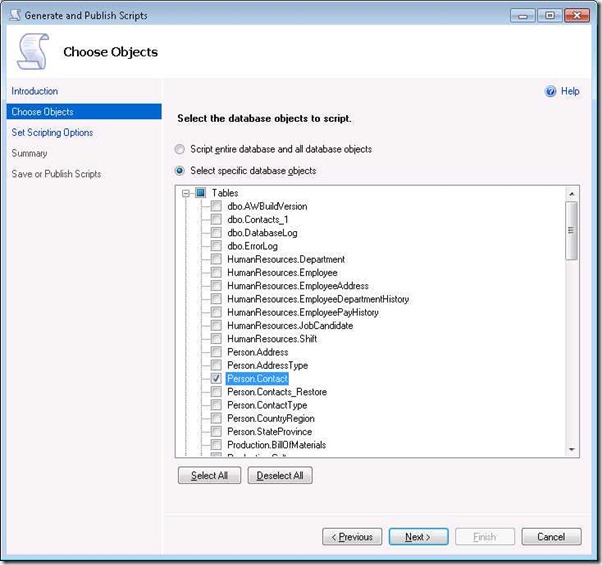Check the Person.Contacts_Restore checkbox
Screen dimensions: 602x565
[216, 392]
